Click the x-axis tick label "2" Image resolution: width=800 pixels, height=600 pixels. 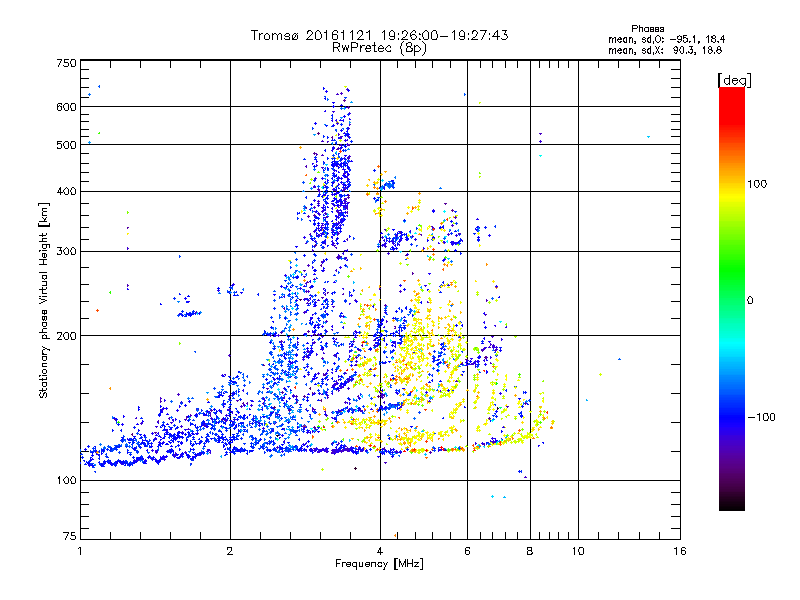(x=230, y=551)
